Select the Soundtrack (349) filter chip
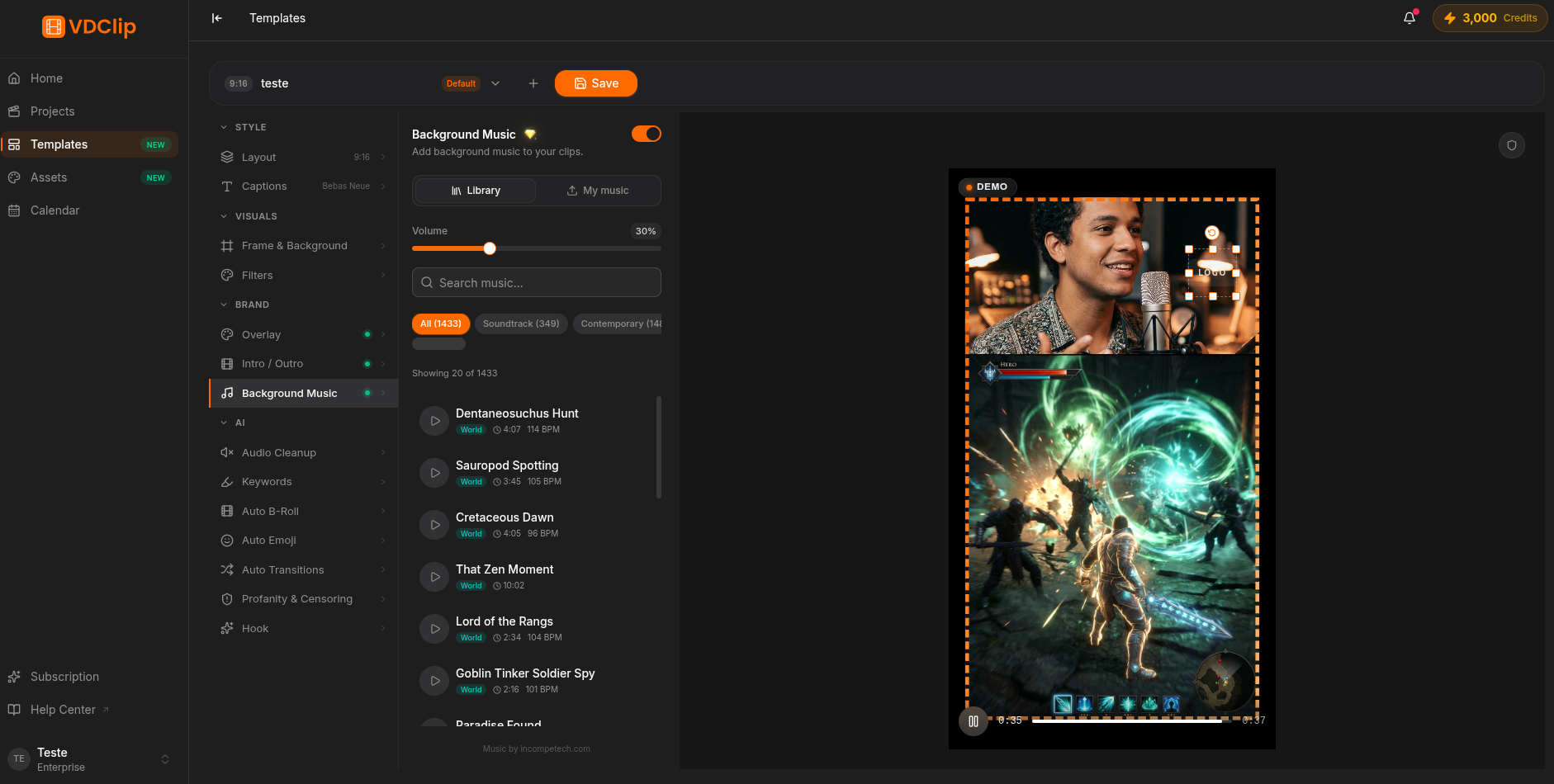 521,324
